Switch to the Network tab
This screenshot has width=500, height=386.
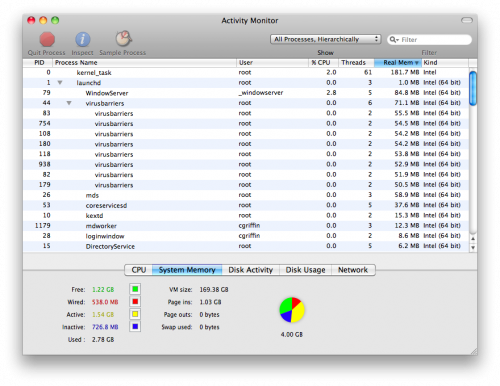click(x=353, y=270)
